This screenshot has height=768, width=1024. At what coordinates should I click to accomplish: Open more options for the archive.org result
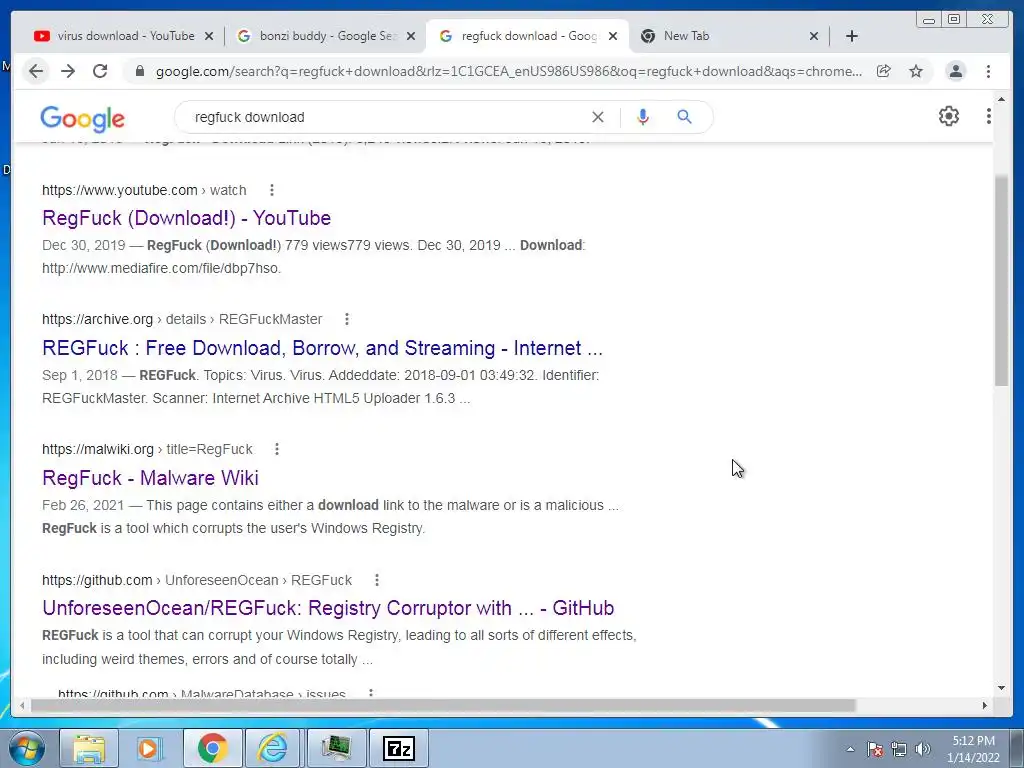tap(347, 319)
